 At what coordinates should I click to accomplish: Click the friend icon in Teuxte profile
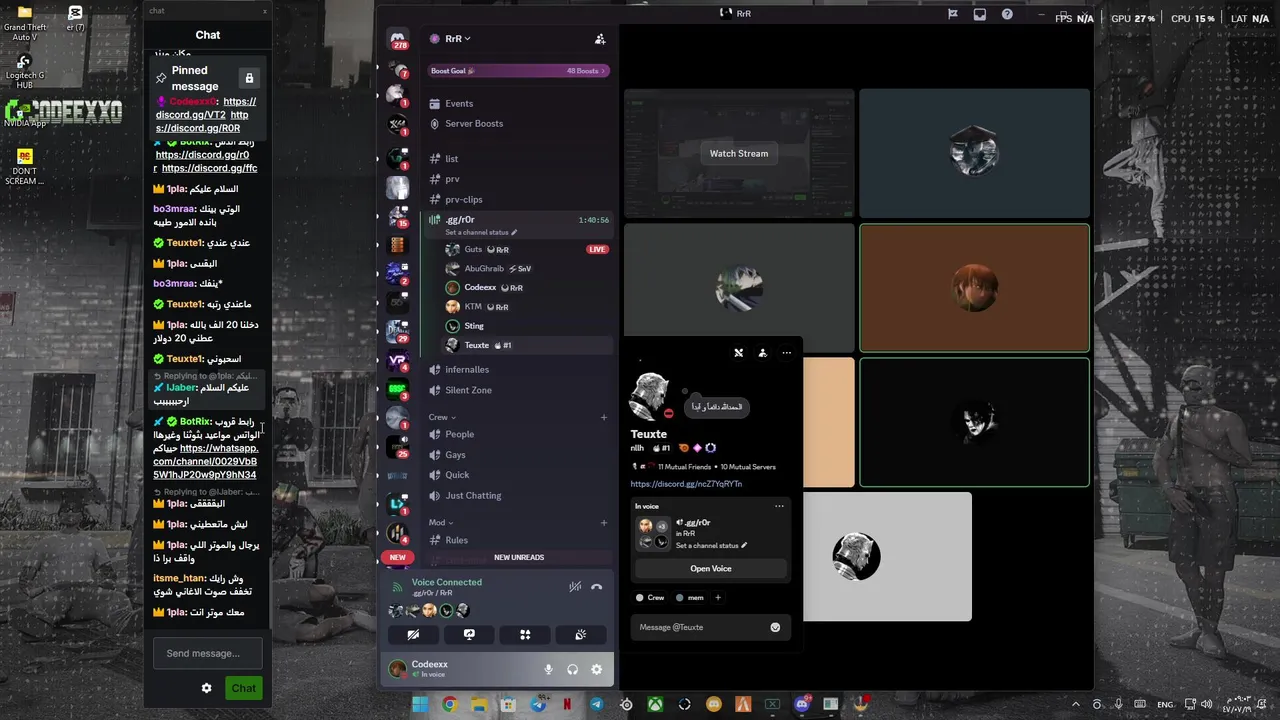pyautogui.click(x=762, y=353)
